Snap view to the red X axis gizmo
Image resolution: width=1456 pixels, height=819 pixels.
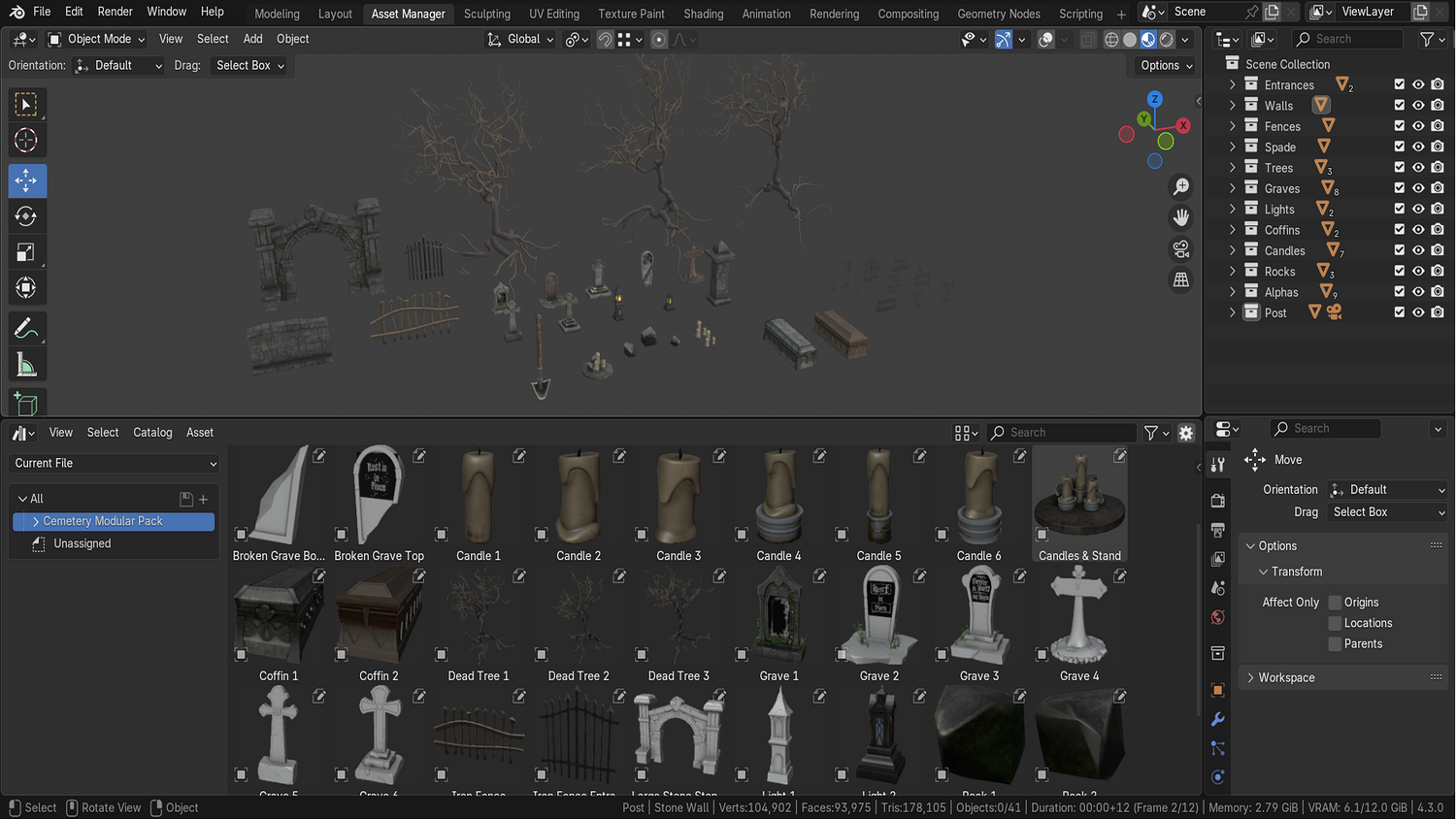[x=1183, y=126]
